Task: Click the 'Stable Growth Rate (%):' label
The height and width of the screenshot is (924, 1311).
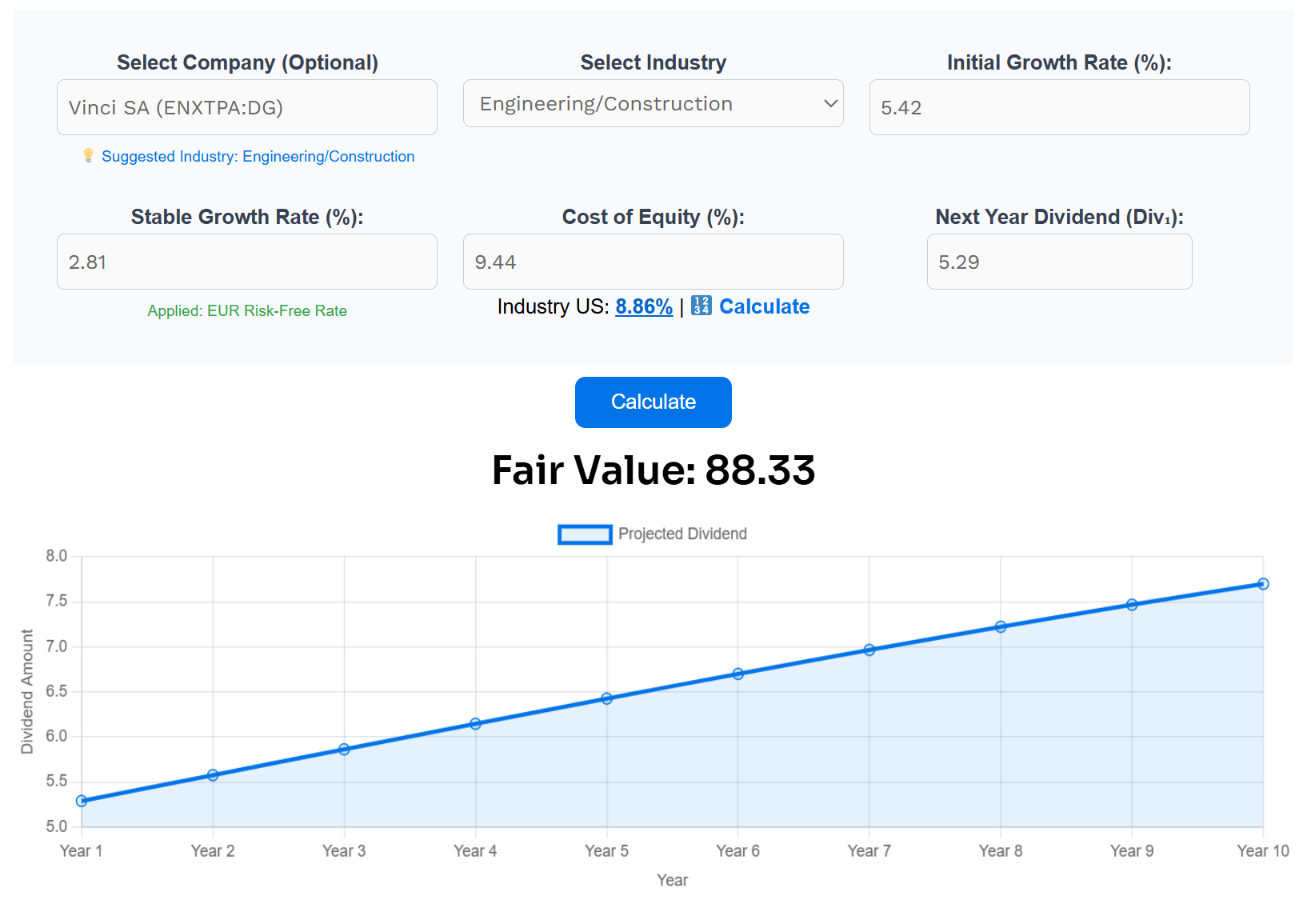Action: pos(247,217)
